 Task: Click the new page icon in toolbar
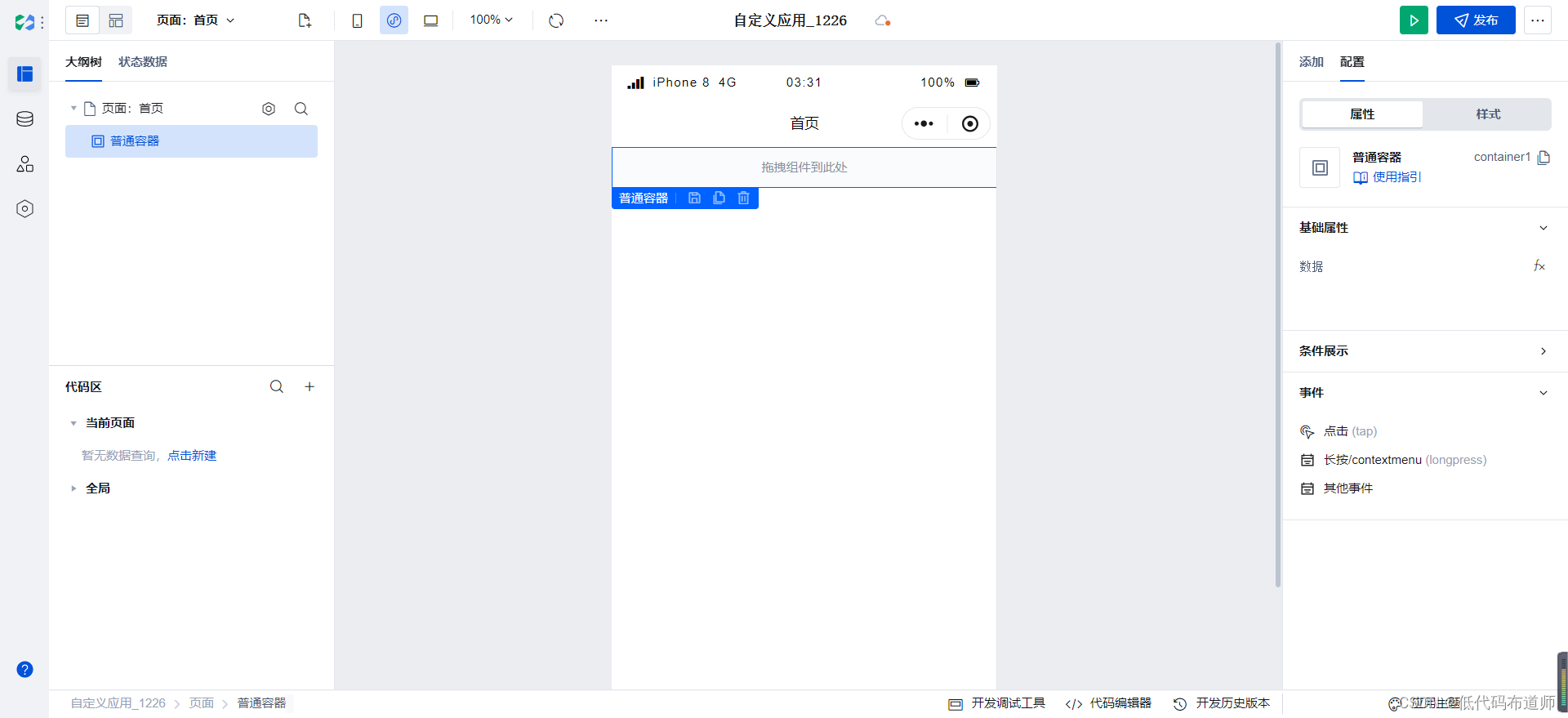(305, 20)
